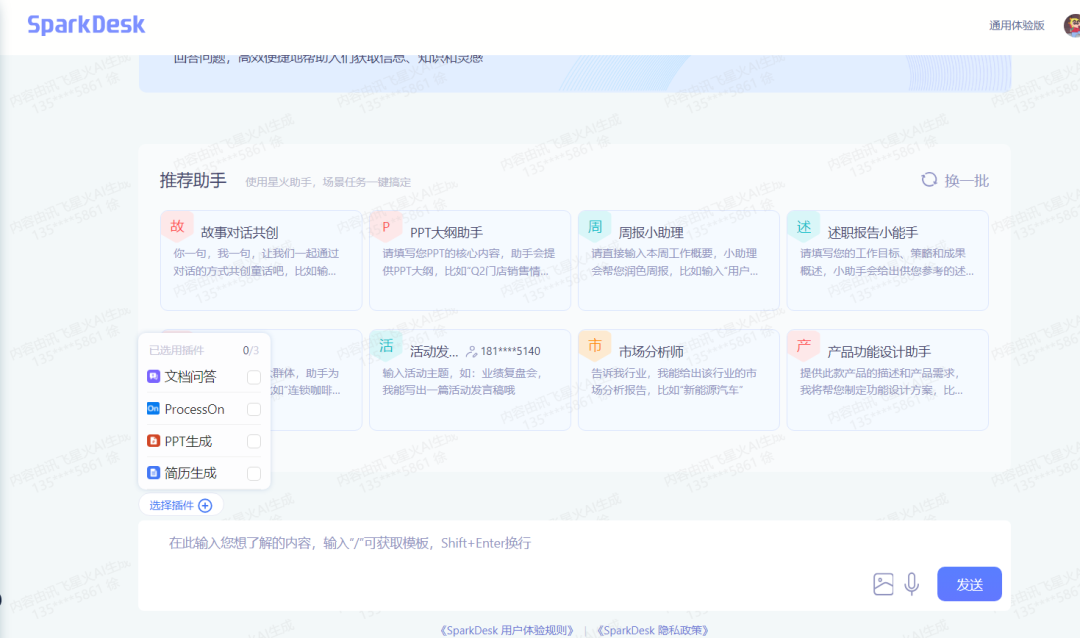
Task: Send the message with 发送 button
Action: [969, 584]
